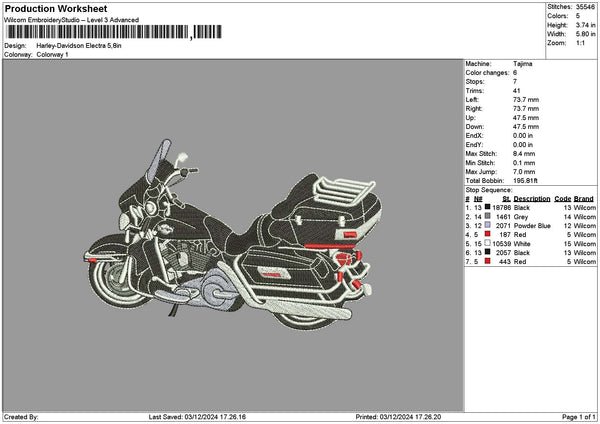
Task: Click the Min Stitch value 0.1 mm
Action: pos(524,163)
